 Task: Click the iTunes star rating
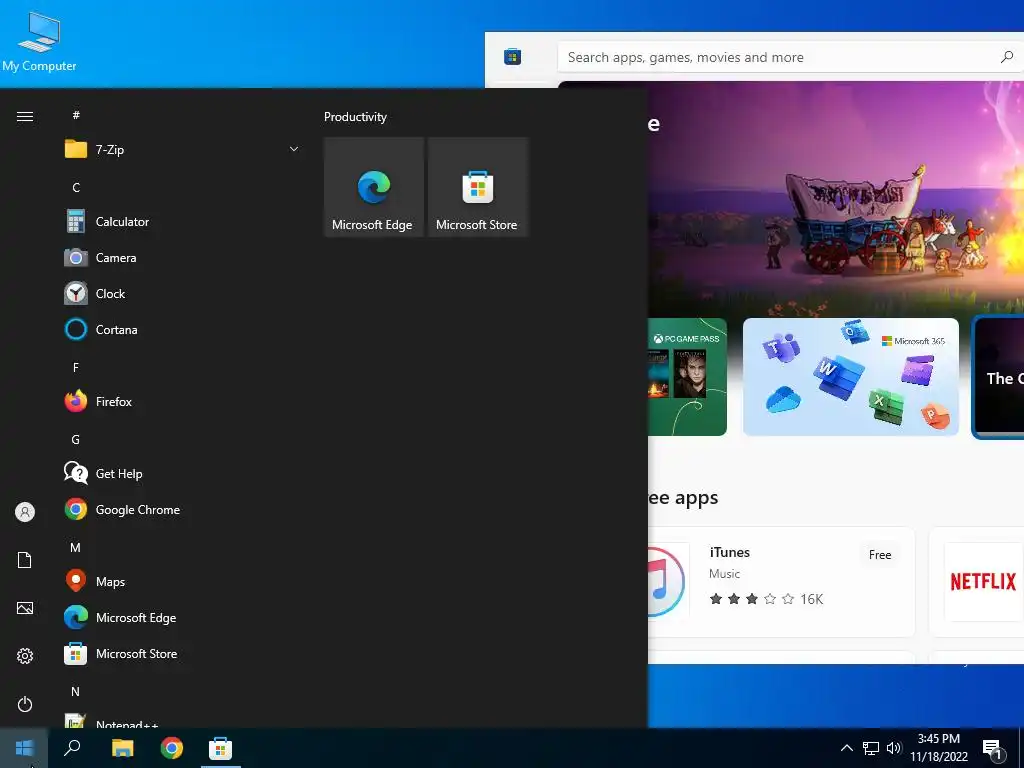click(752, 599)
